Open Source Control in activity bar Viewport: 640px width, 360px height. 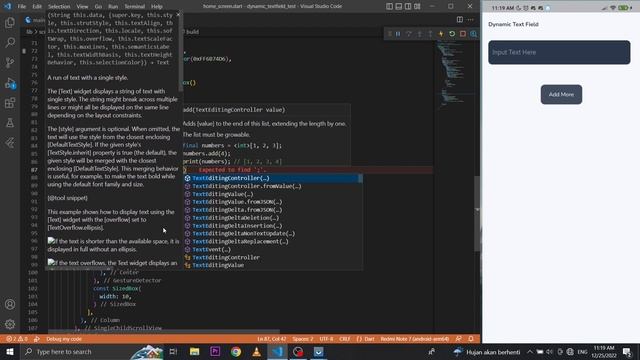point(10,62)
